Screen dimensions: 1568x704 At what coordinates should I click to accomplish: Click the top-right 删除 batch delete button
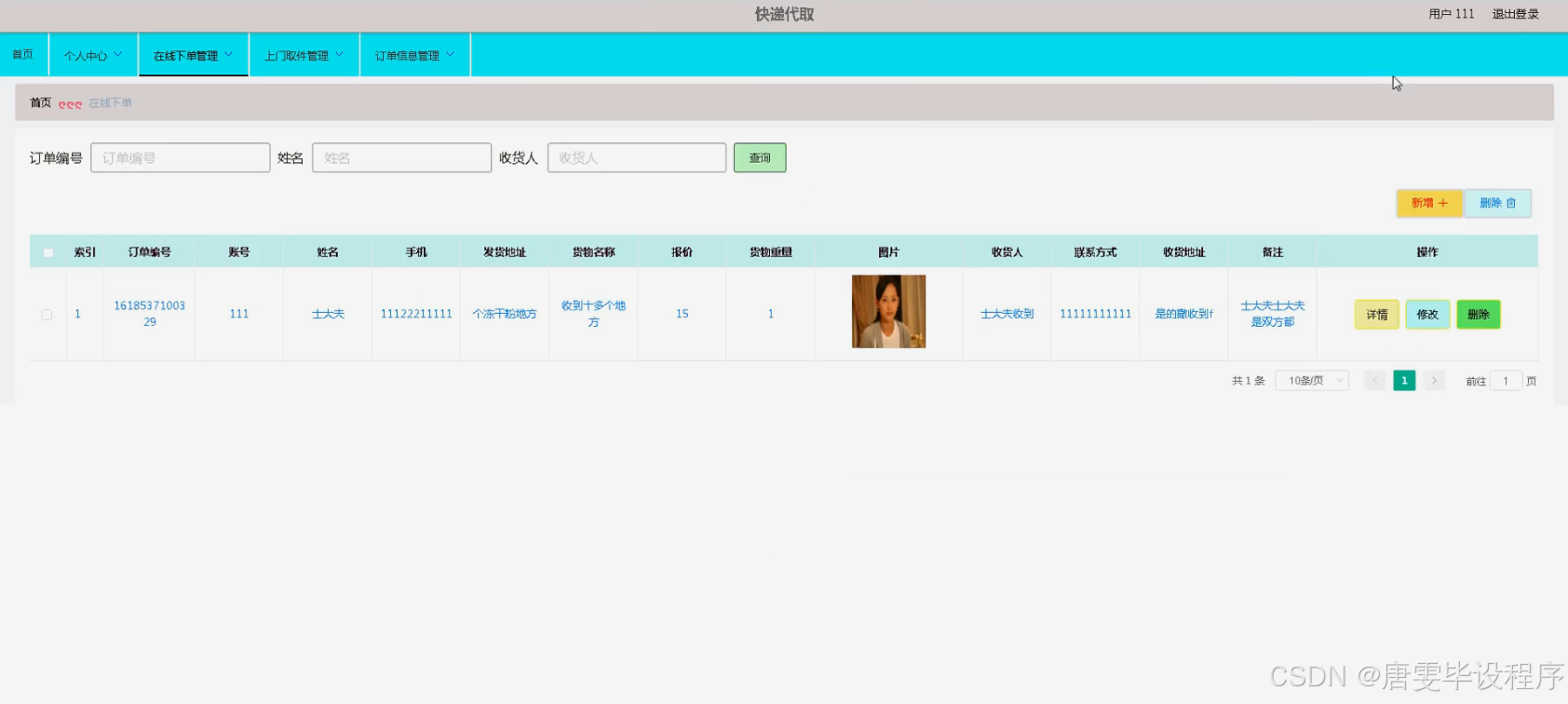1497,203
